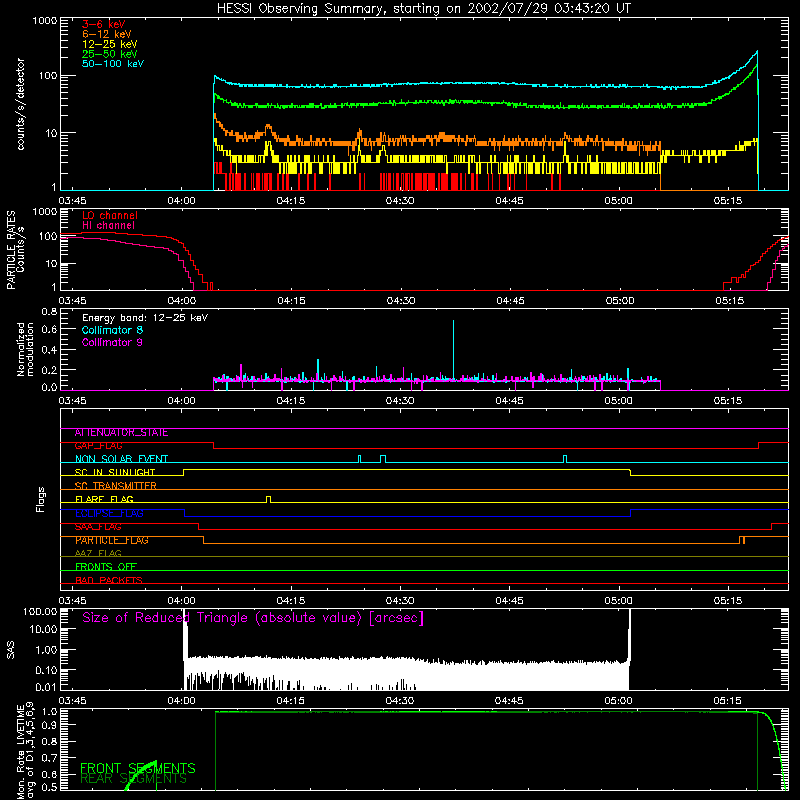Click the 05:15 tick label in particle plot

coord(729,301)
